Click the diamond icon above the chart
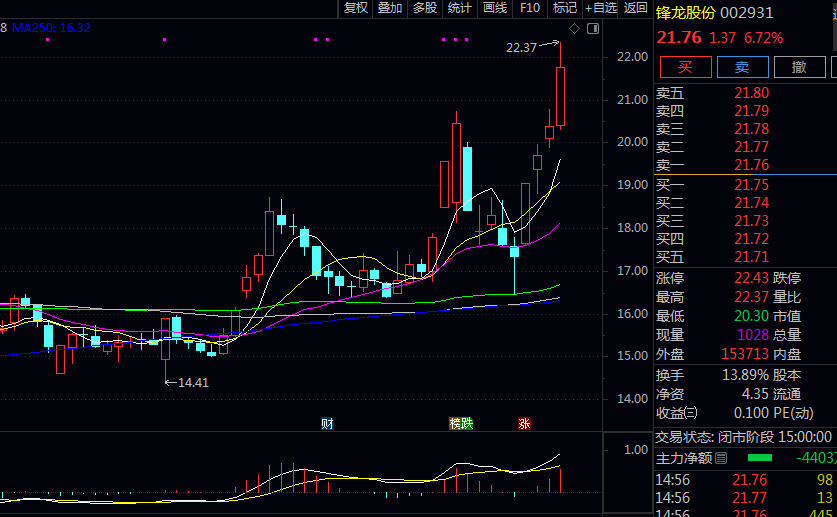 point(573,27)
